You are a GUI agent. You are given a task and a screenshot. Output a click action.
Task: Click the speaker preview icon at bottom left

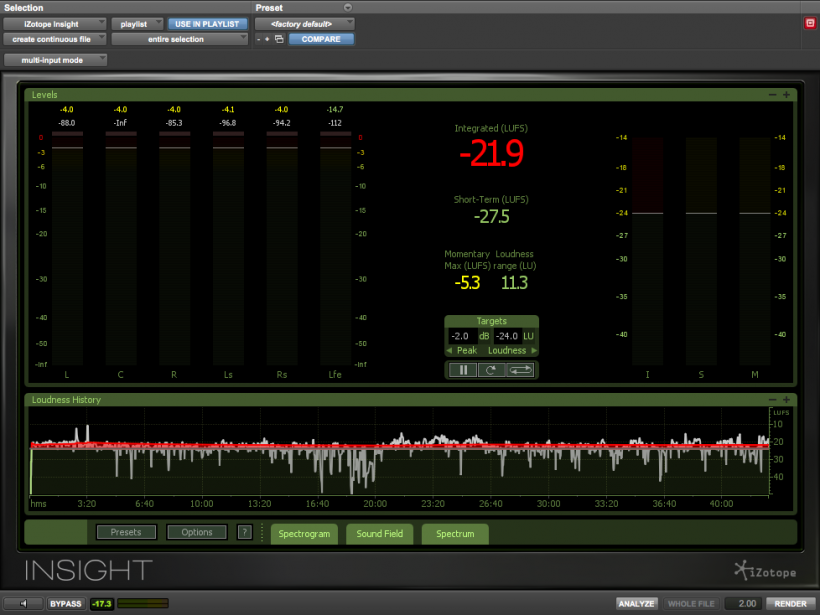[x=23, y=603]
